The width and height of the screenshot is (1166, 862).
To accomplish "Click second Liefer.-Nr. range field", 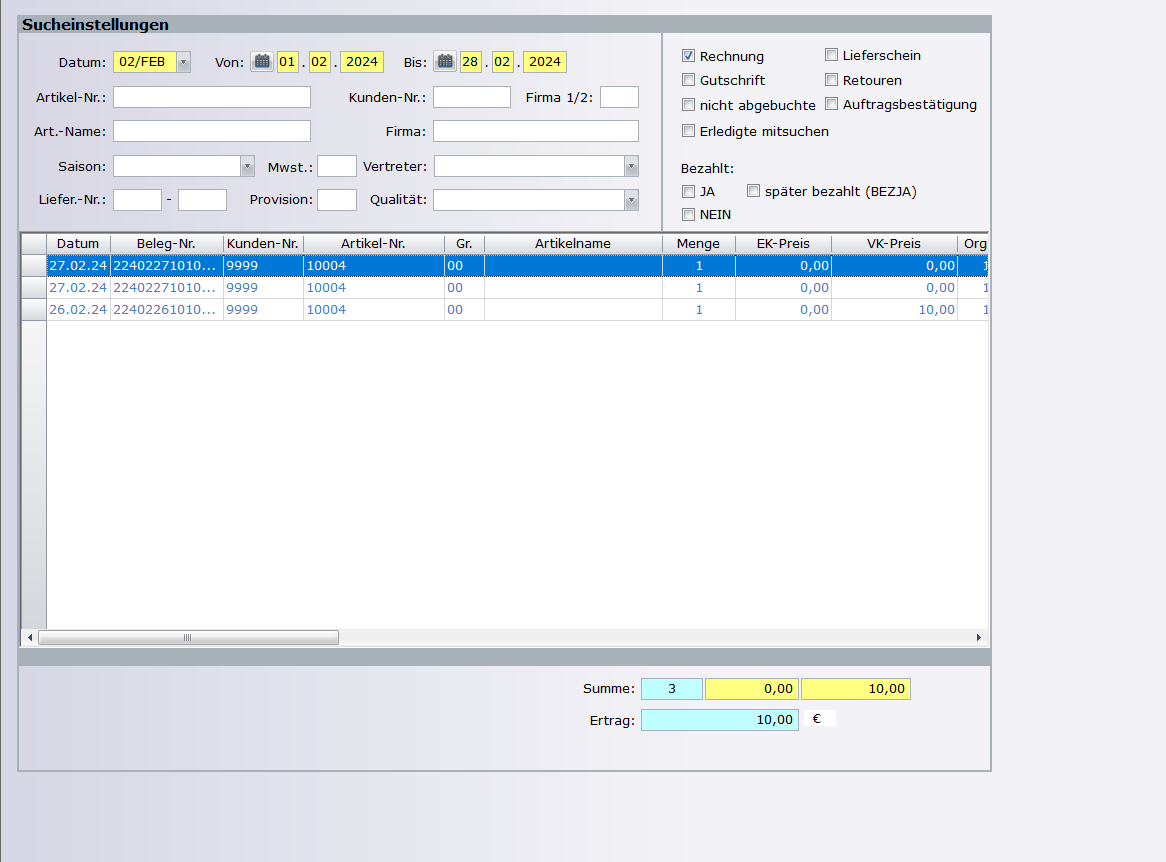I will [x=202, y=200].
